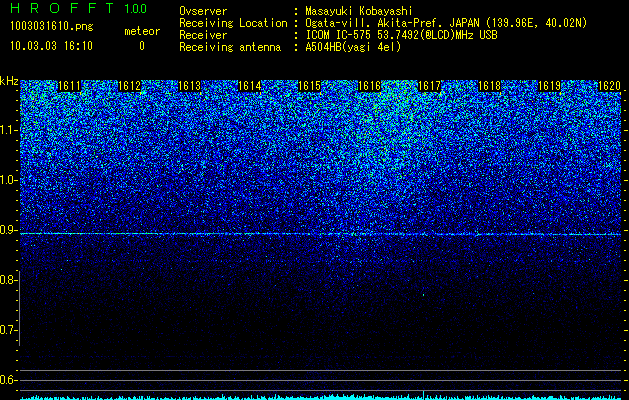Screen dimensions: 629x400
Task: Click the 1611 time marker
Action: [x=69, y=86]
